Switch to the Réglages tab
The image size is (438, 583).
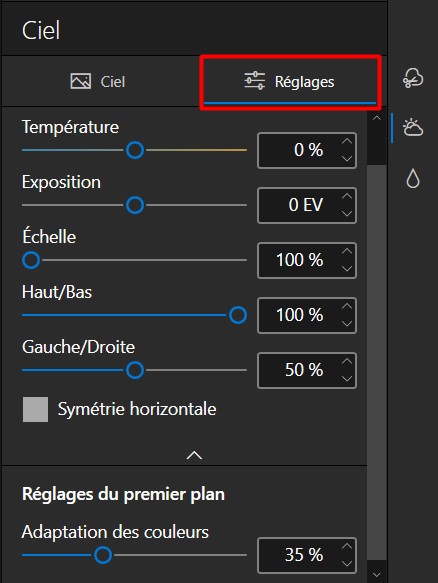pyautogui.click(x=290, y=82)
